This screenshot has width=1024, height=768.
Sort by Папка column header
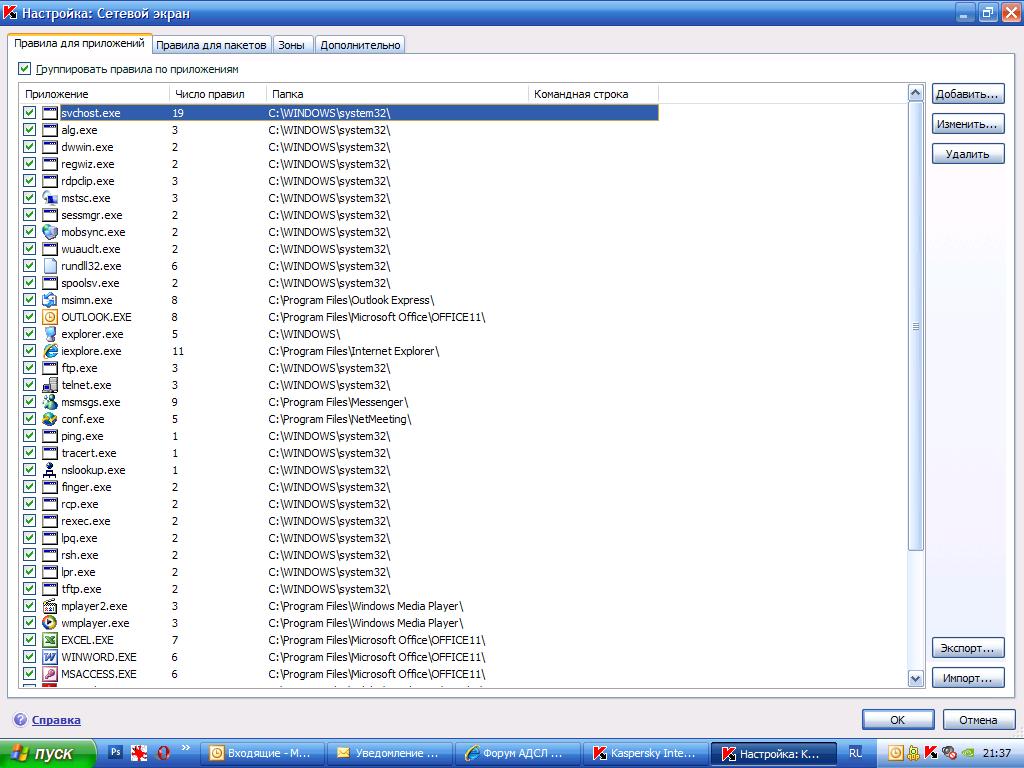[397, 94]
